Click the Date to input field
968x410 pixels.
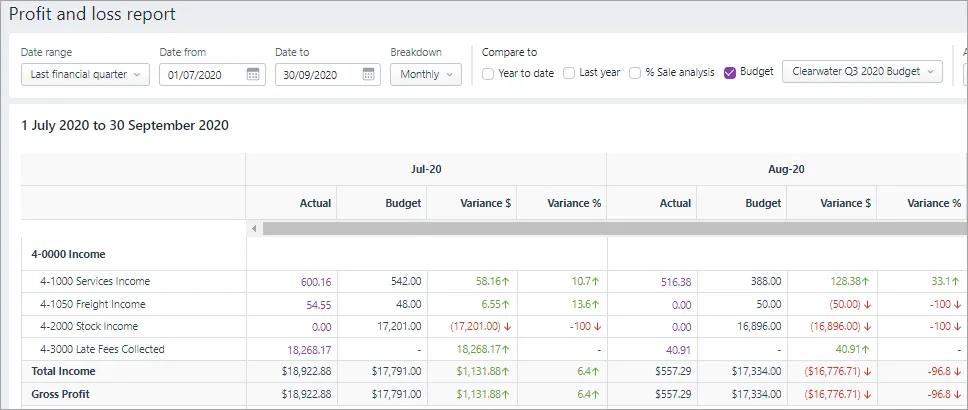(x=317, y=74)
